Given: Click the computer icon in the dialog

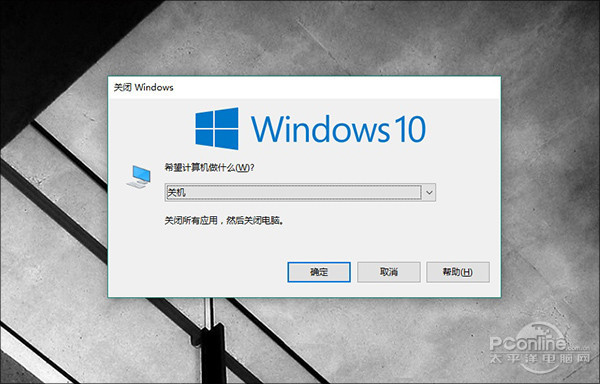Looking at the screenshot, I should click(x=139, y=177).
